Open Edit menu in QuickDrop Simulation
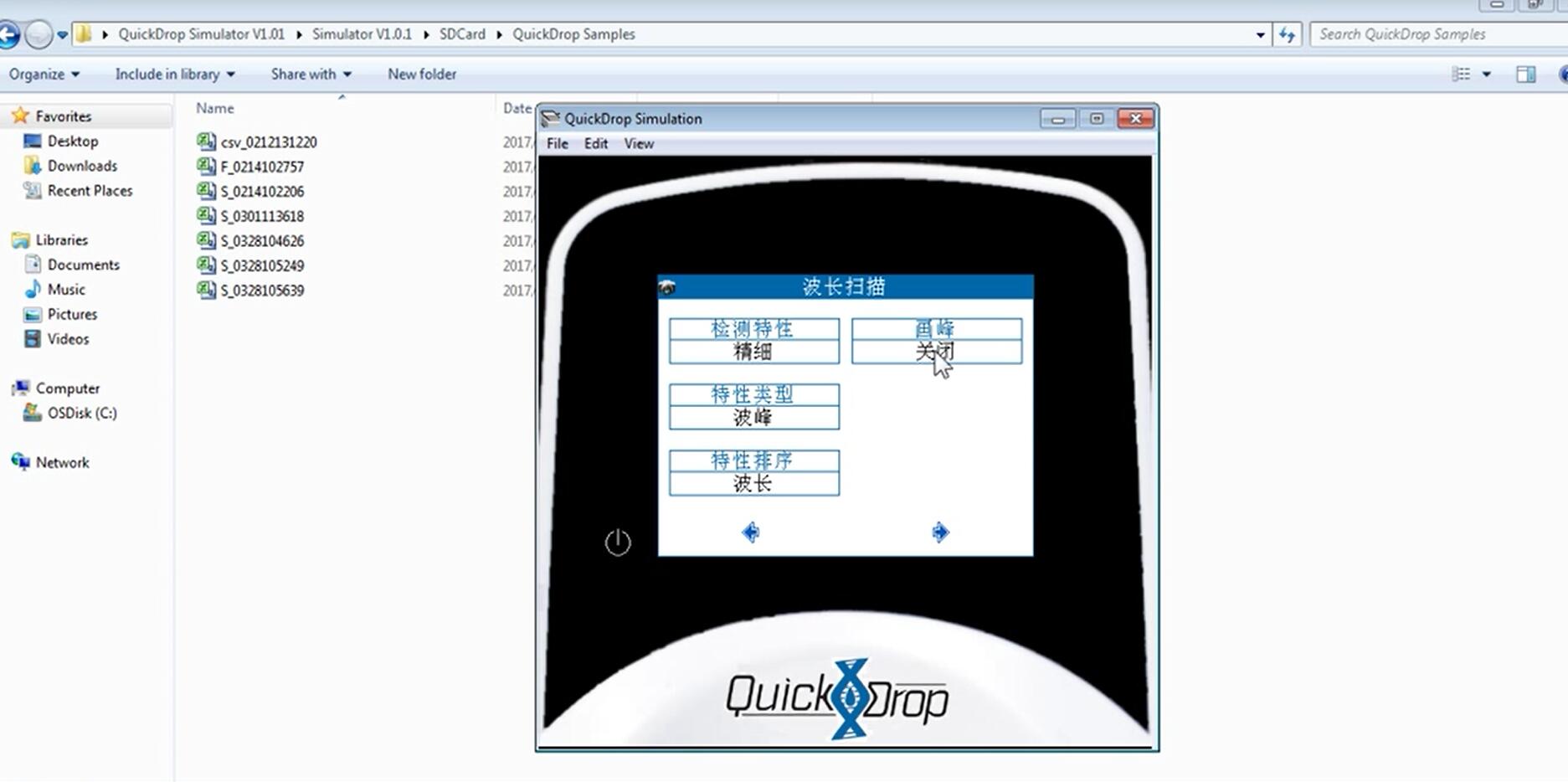 (x=596, y=143)
